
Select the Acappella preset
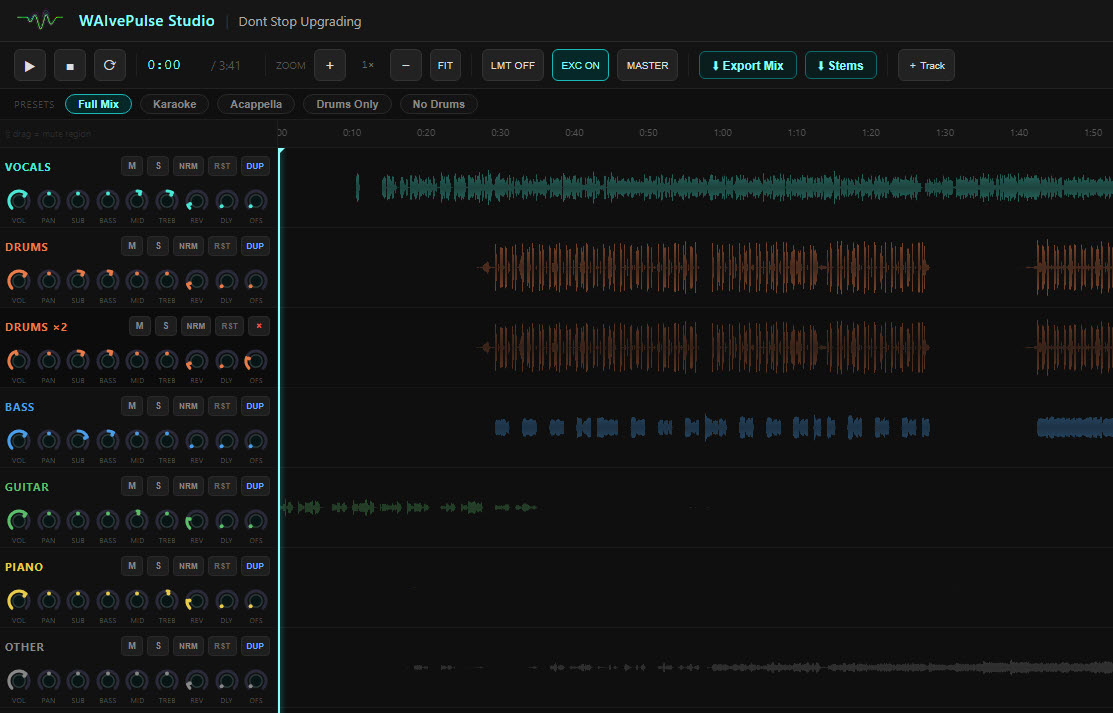(256, 104)
